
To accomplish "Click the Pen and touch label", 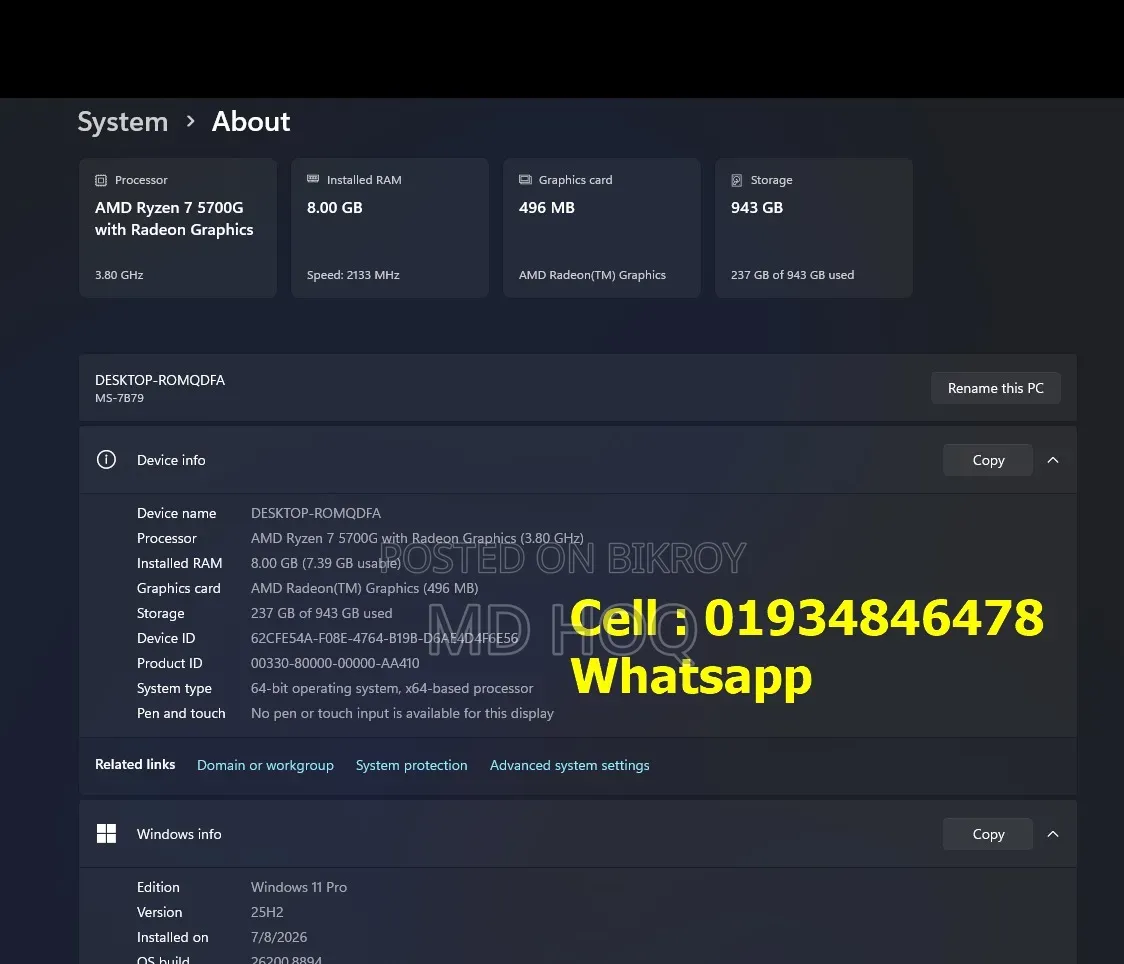I will pos(181,713).
